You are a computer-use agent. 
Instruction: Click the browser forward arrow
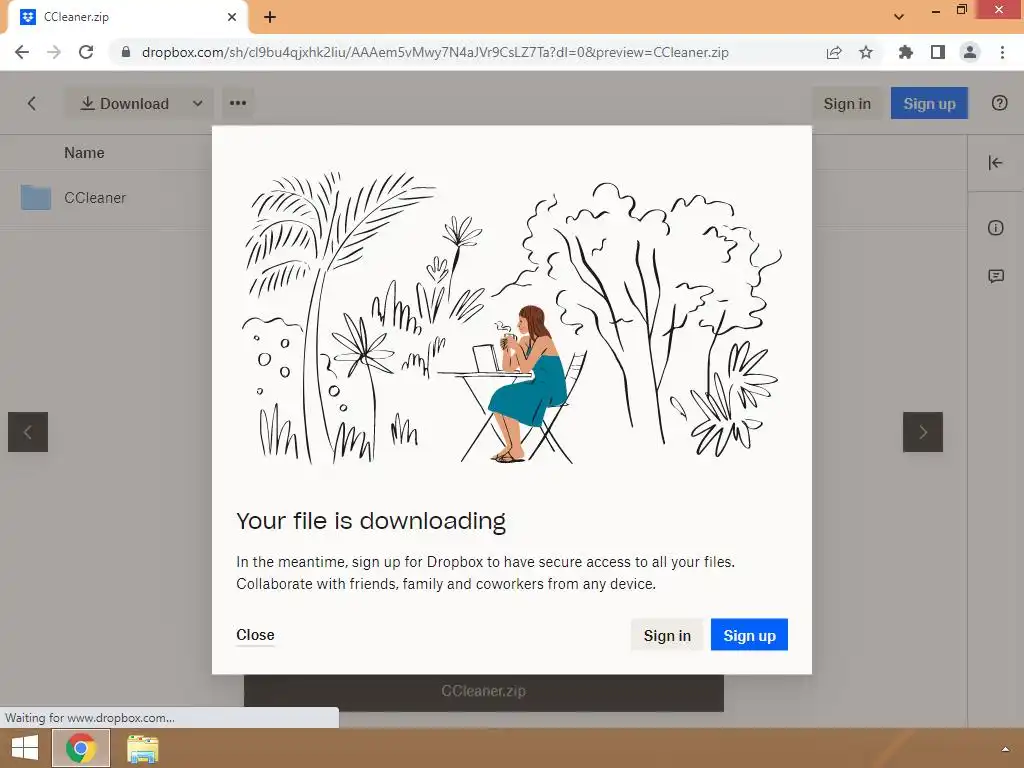[54, 52]
